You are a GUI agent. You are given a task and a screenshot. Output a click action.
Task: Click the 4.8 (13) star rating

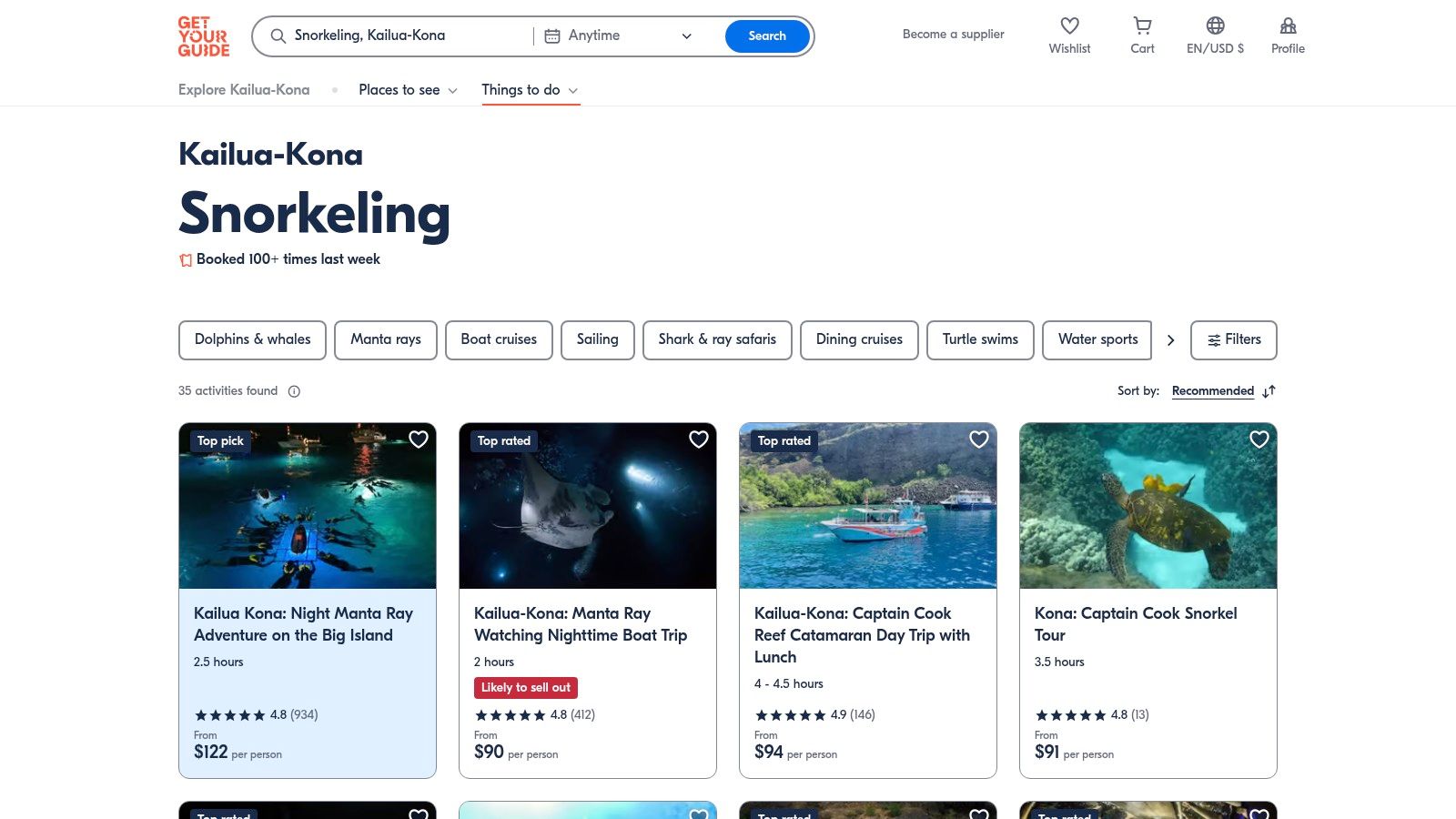[1092, 715]
